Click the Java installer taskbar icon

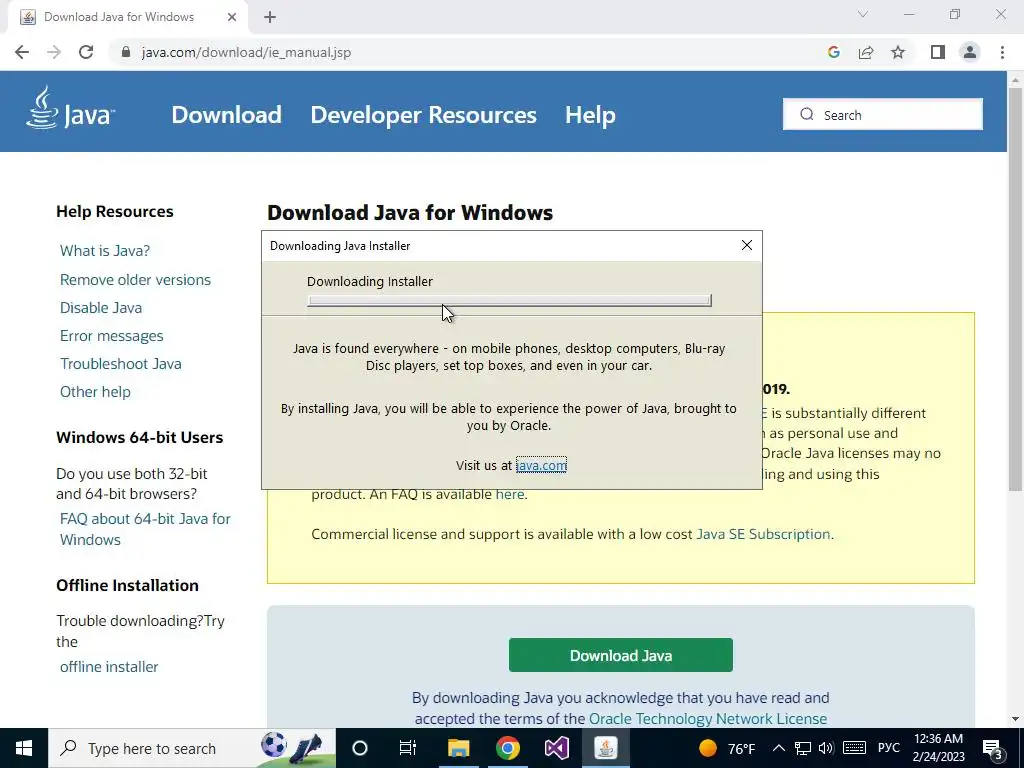[x=605, y=748]
